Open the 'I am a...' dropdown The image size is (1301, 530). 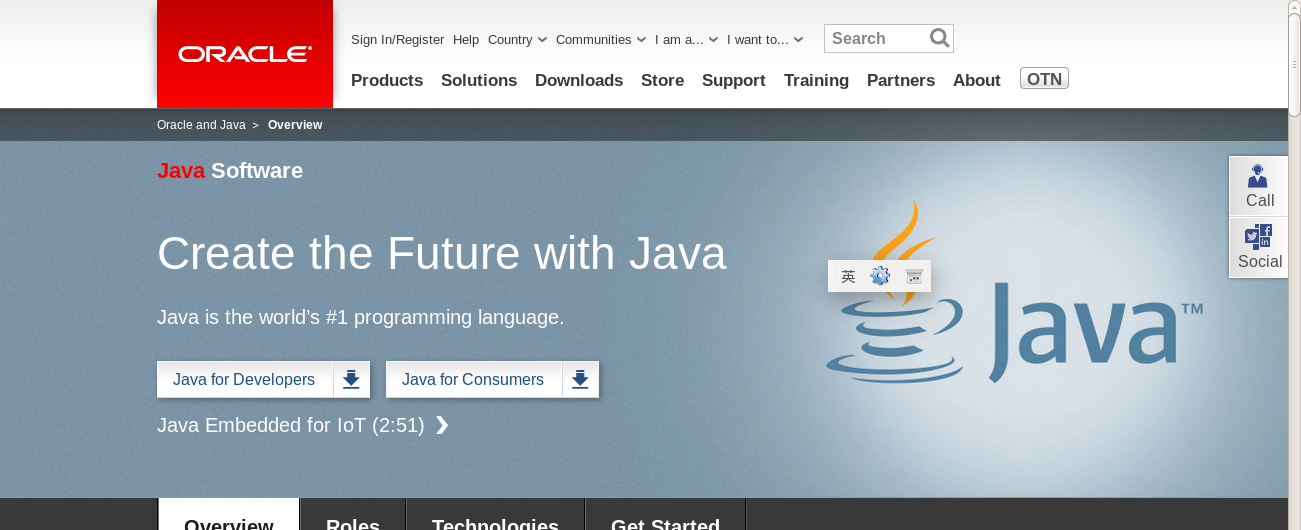coord(686,40)
